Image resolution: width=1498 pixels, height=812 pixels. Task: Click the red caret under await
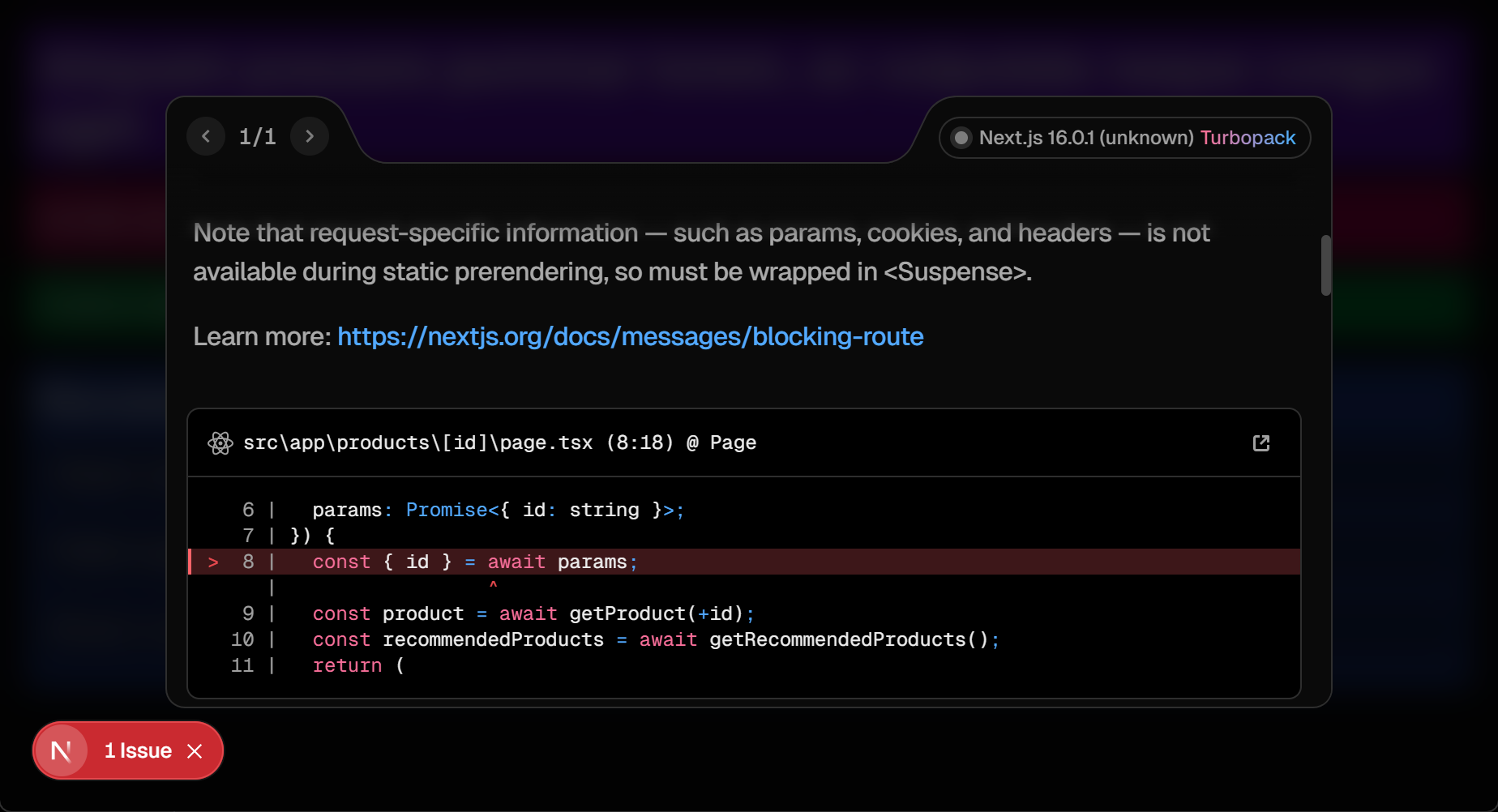tap(493, 585)
